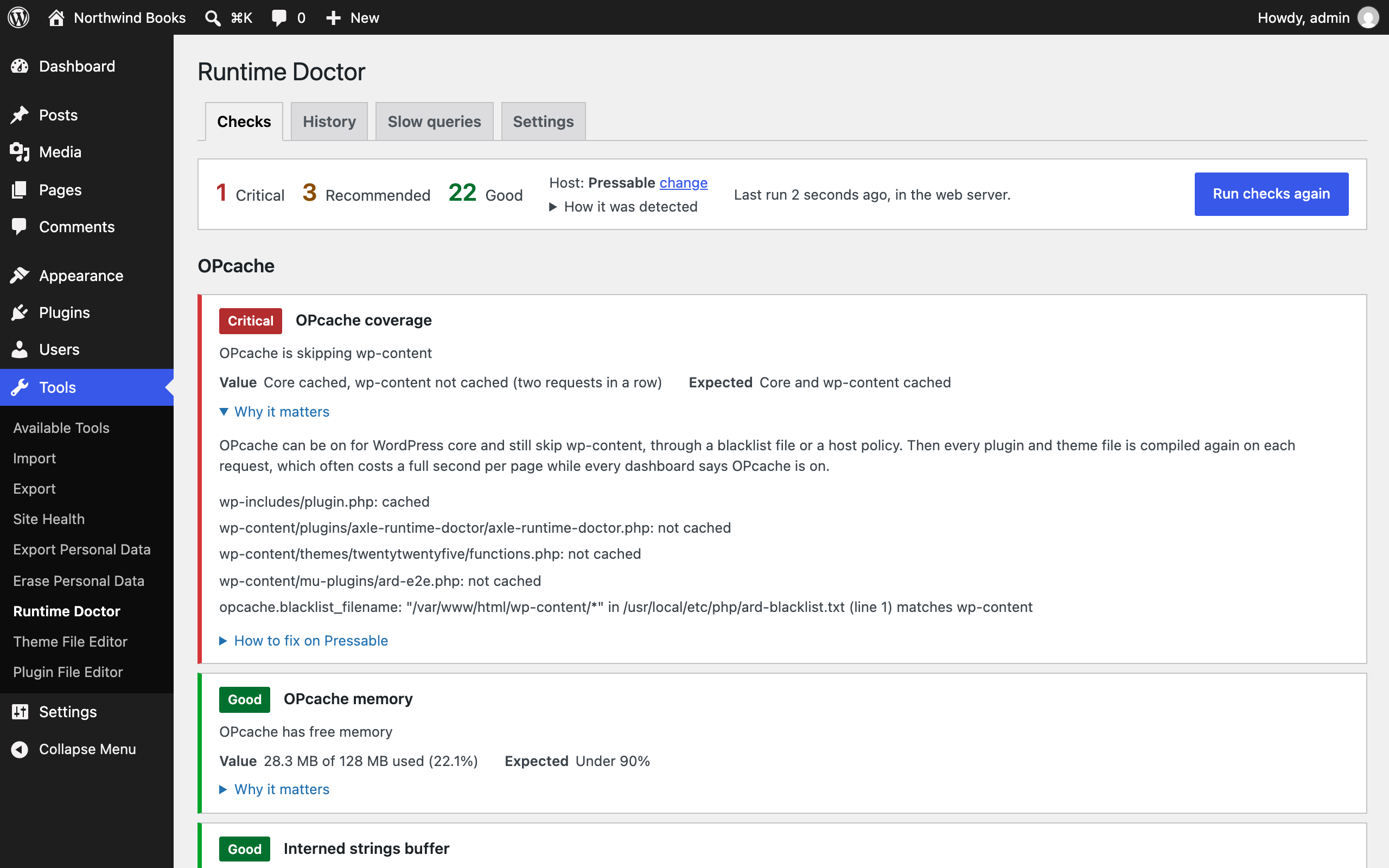Open Export Personal Data

81,550
